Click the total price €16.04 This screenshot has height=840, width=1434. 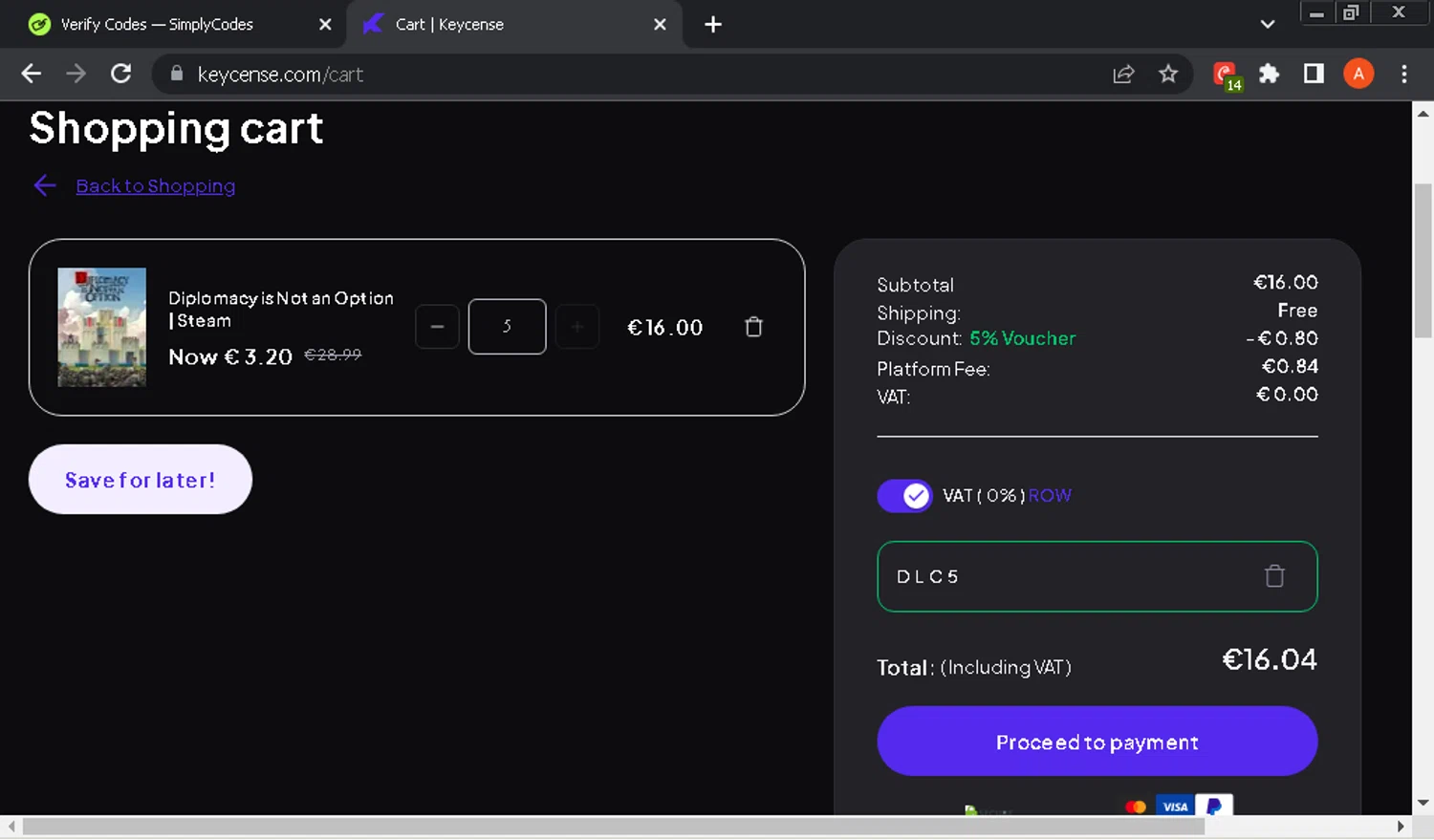(1270, 659)
